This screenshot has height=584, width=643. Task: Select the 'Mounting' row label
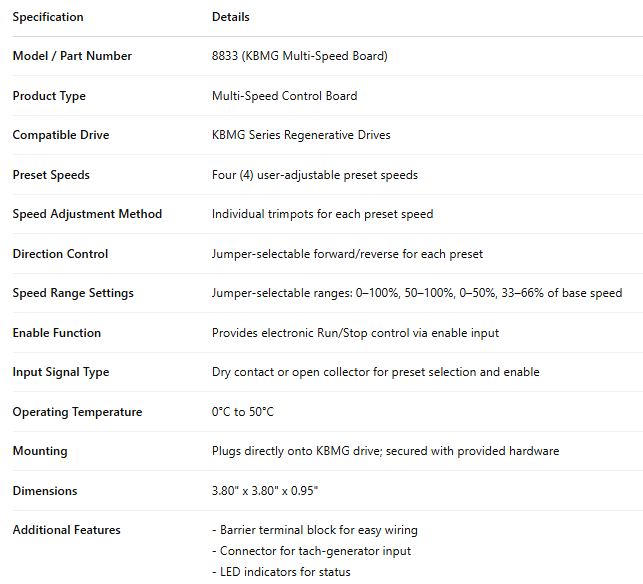(40, 451)
